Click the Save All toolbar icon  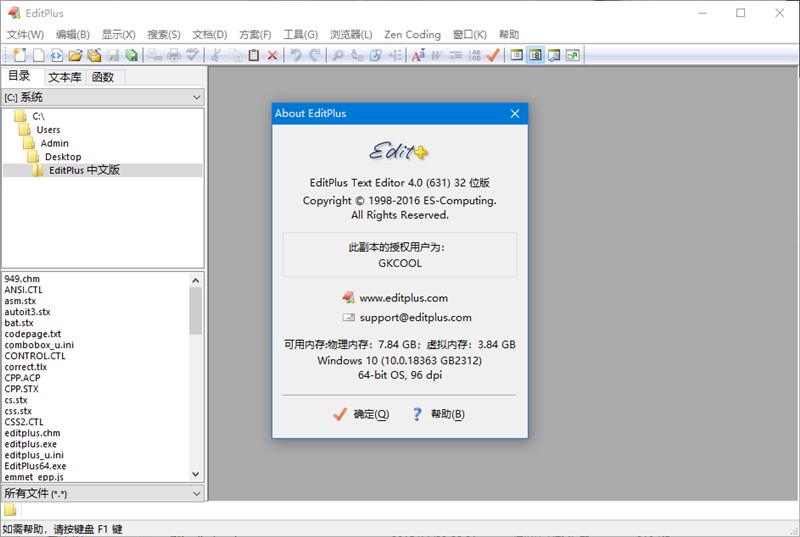tap(132, 55)
